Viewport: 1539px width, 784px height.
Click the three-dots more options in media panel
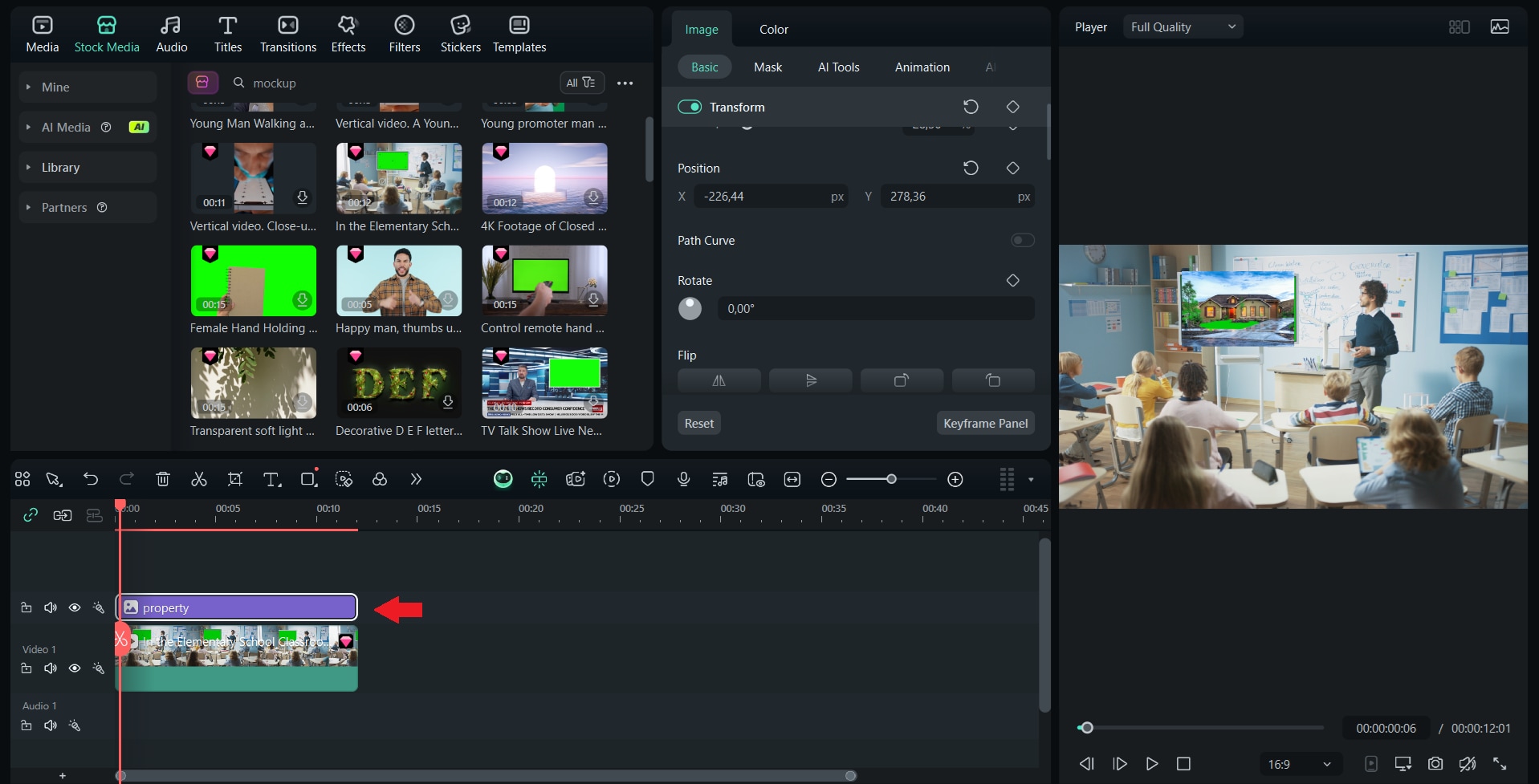[x=625, y=83]
